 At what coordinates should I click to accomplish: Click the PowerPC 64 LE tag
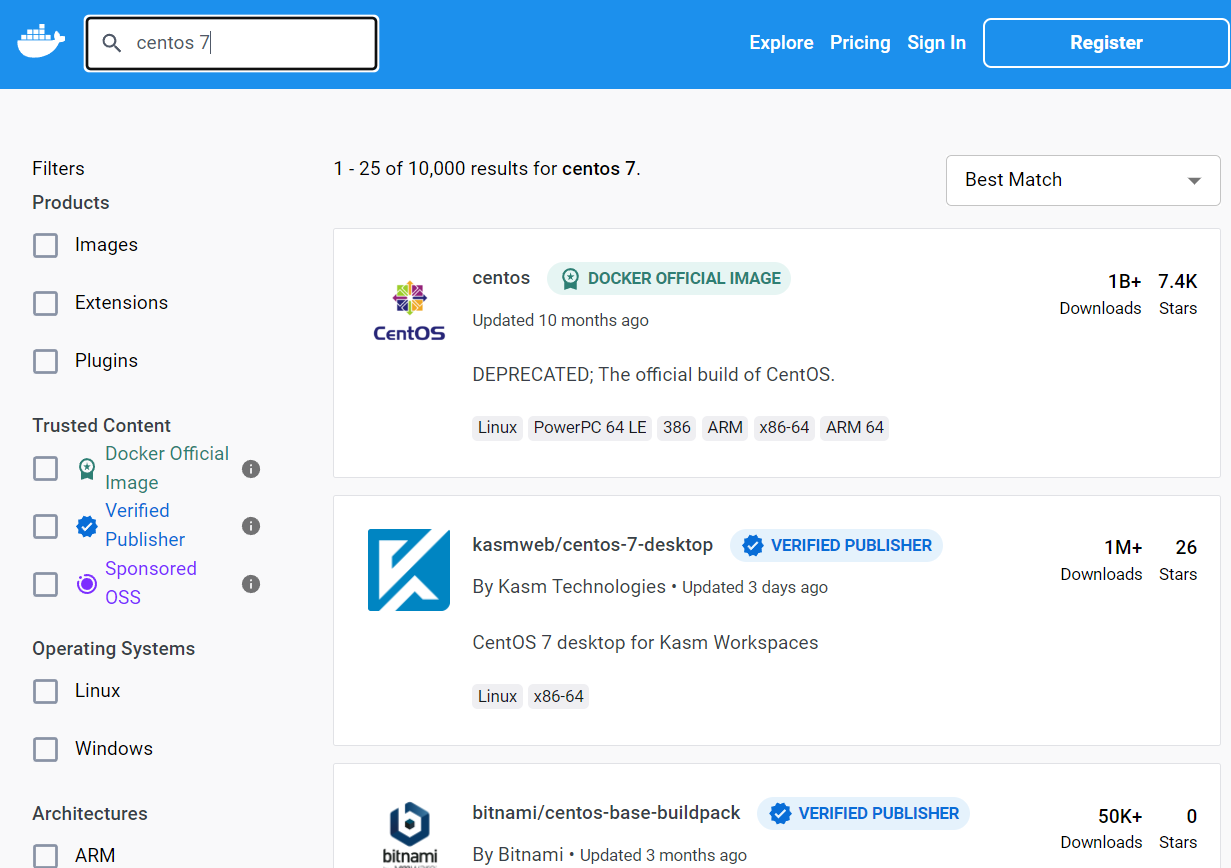point(590,428)
